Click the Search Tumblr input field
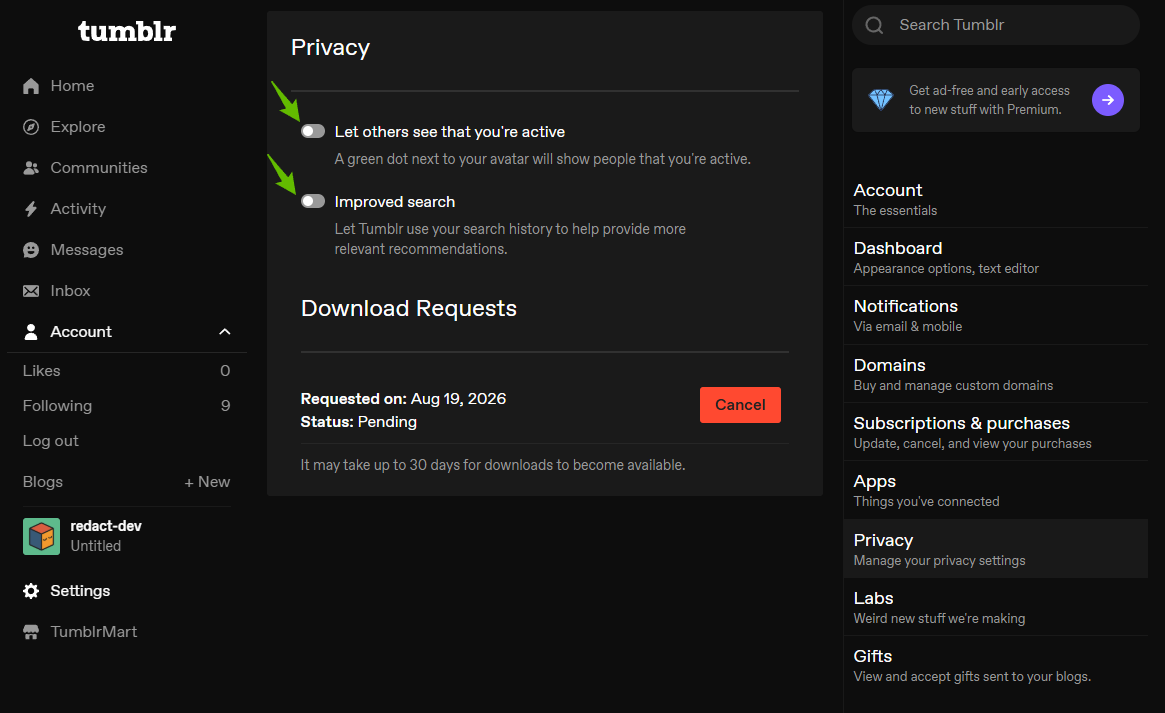Screen dimensions: 1165x713 pos(996,25)
